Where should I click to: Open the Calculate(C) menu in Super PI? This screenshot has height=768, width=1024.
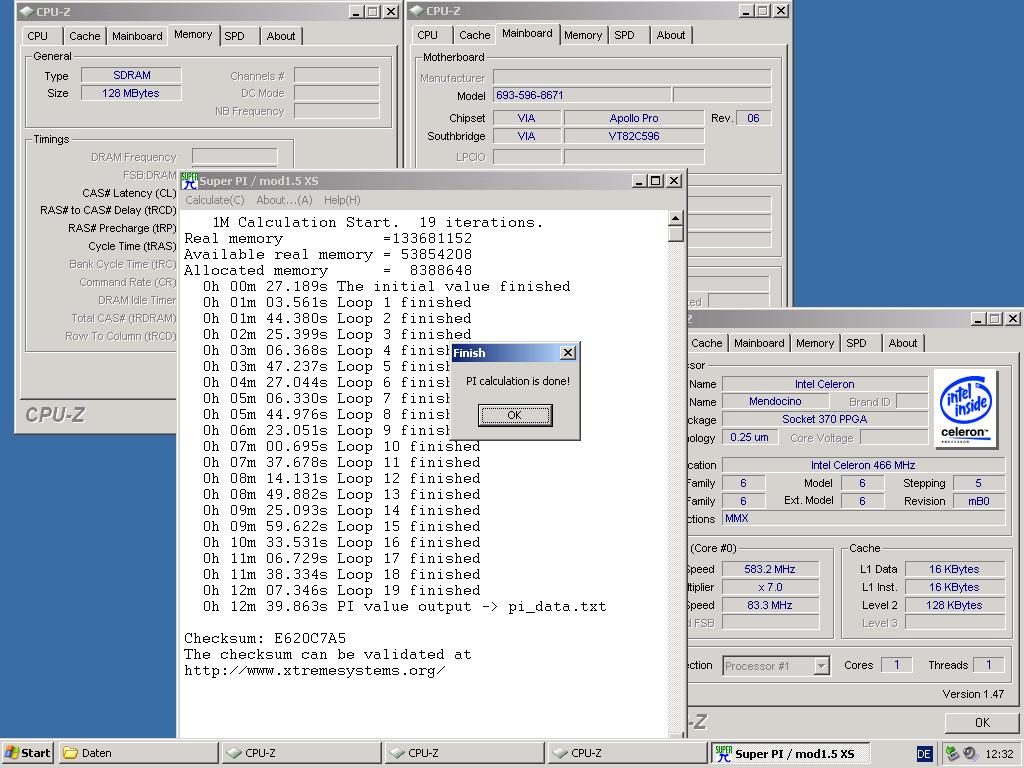(x=215, y=200)
